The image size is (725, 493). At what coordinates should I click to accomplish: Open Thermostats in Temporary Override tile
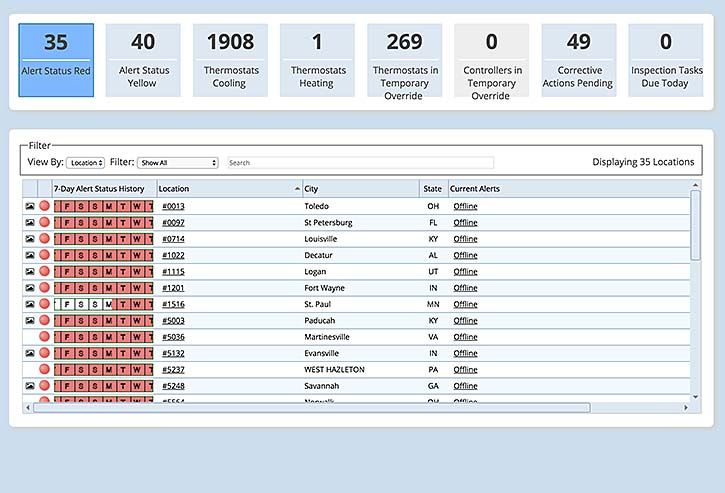(405, 60)
